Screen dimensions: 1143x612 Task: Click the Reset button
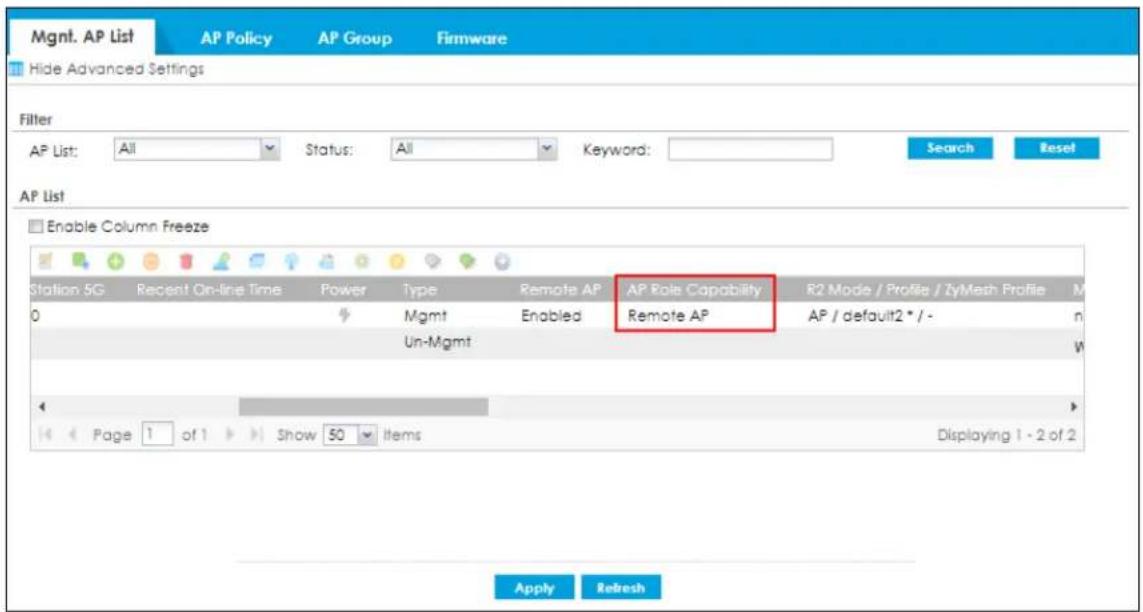(1057, 148)
